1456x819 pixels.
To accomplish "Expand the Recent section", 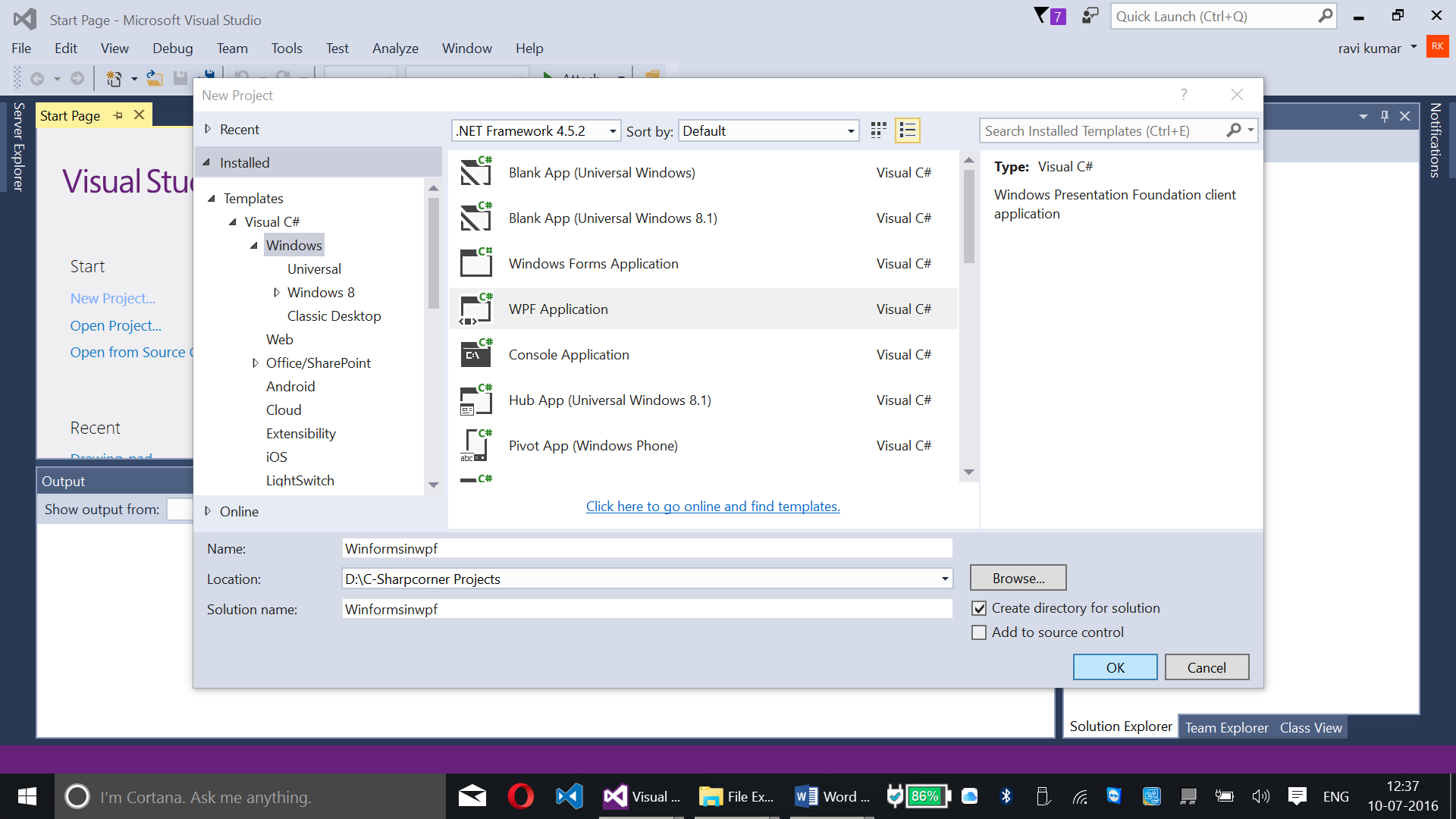I will (x=207, y=129).
